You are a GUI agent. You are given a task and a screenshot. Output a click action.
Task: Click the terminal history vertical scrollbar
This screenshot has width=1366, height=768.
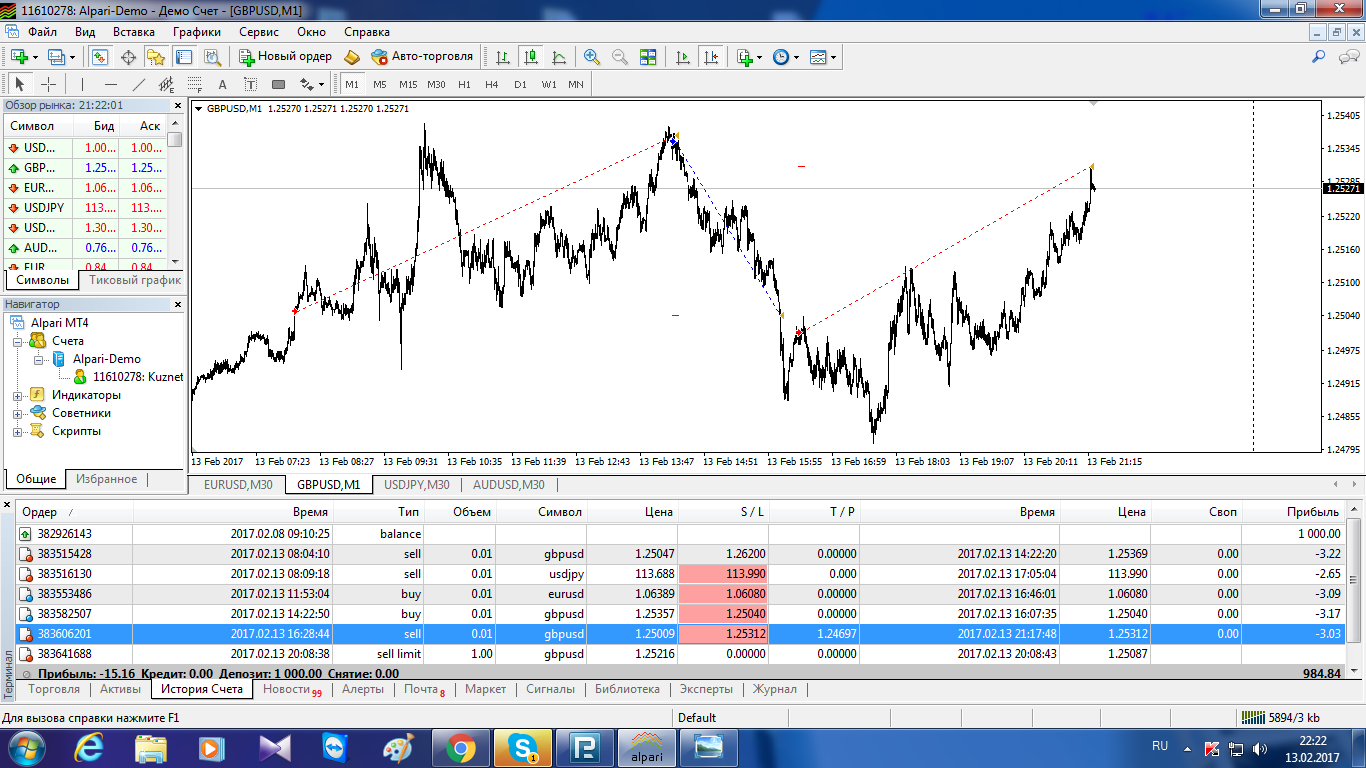[x=1354, y=592]
